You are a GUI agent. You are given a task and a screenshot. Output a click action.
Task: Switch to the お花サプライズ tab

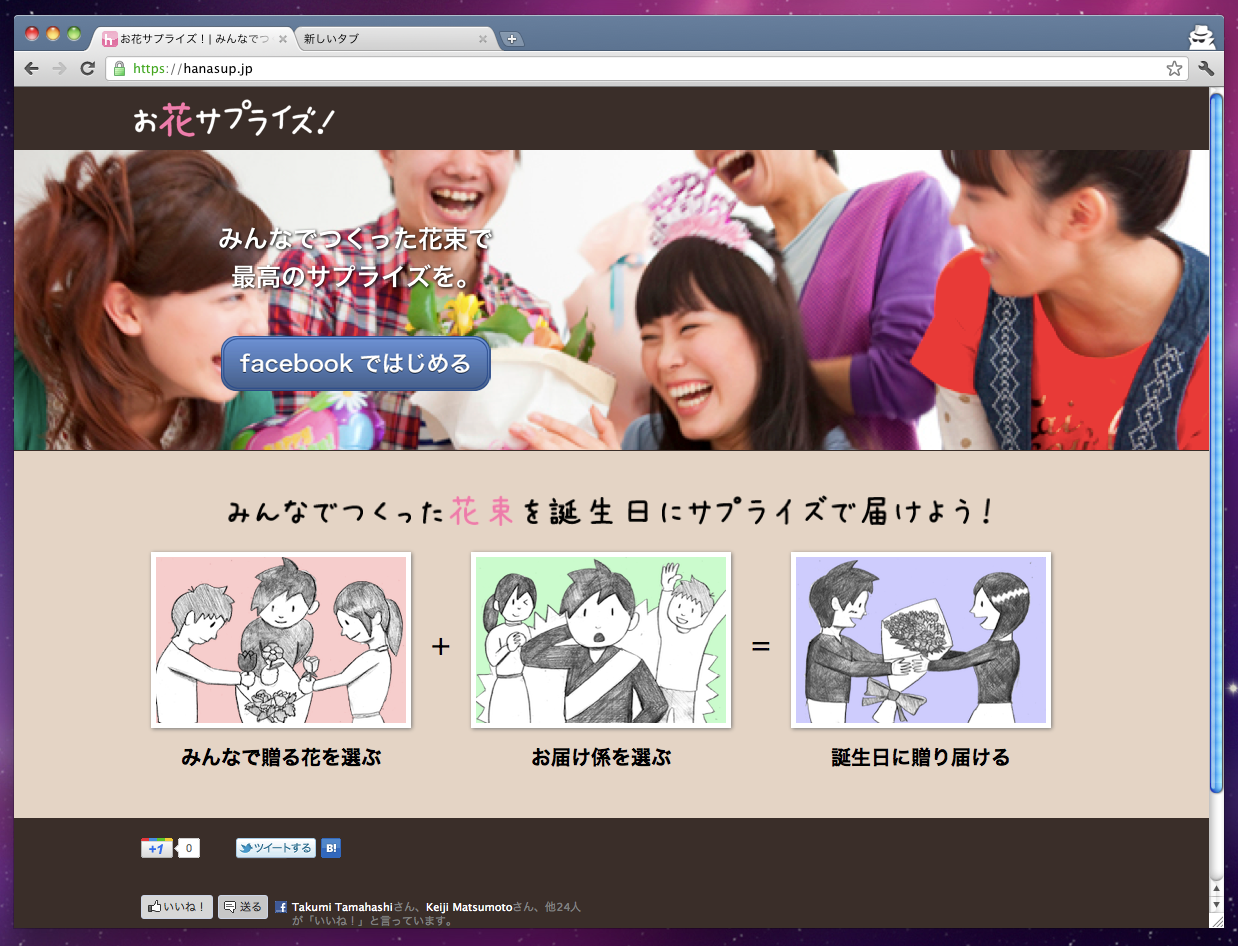tap(195, 39)
